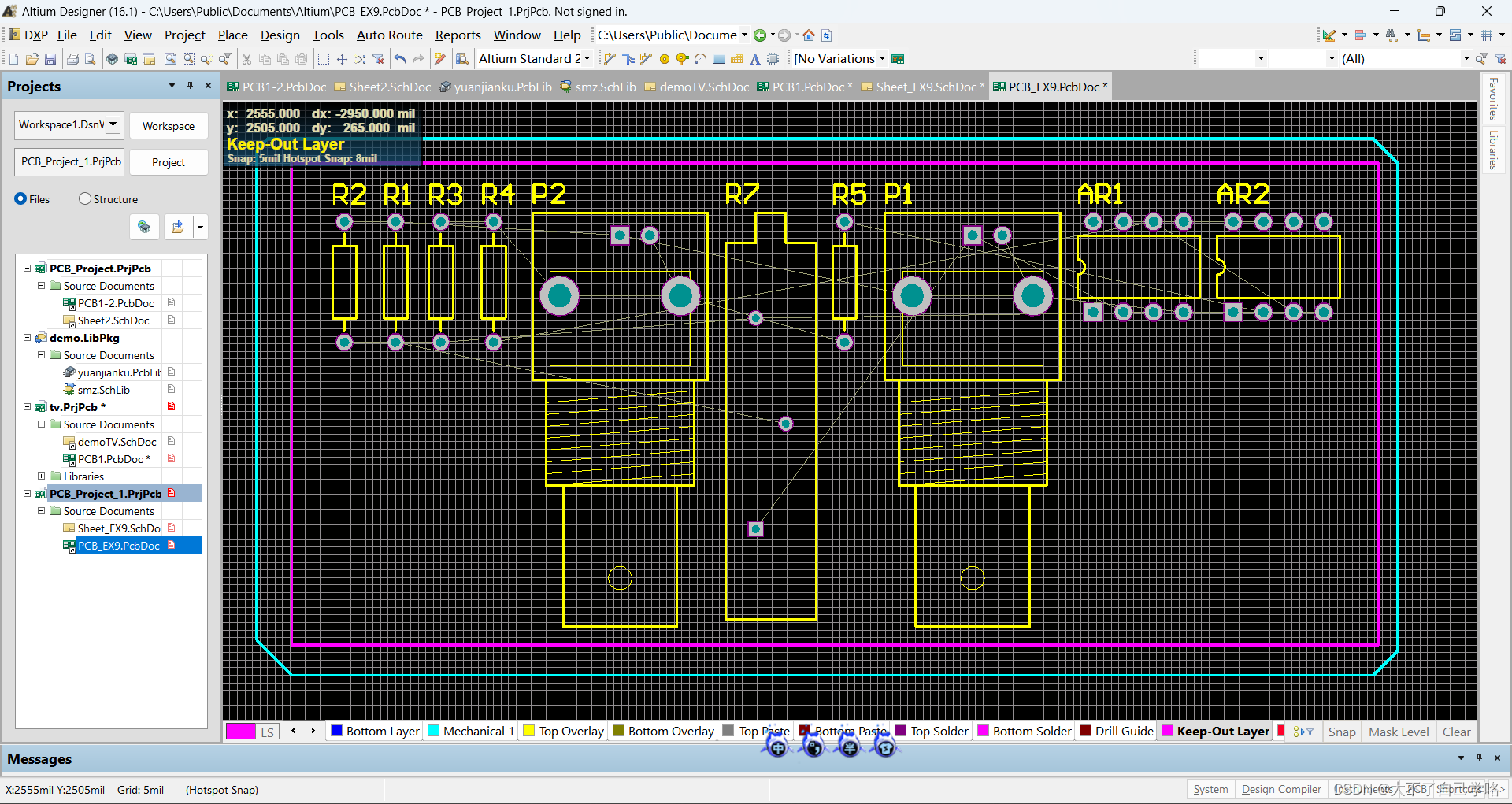Open the file path address dropdown
The height and width of the screenshot is (804, 1512).
(744, 35)
